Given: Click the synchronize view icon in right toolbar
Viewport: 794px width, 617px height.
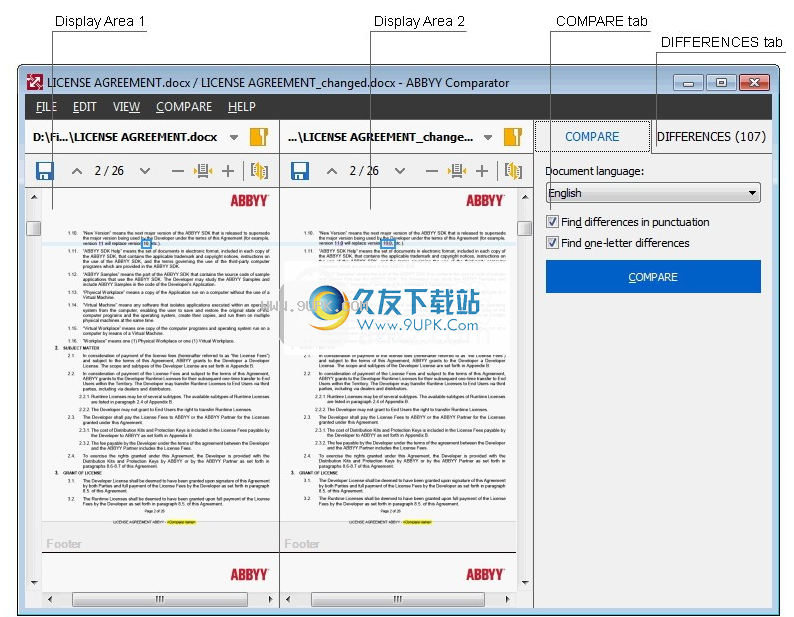Looking at the screenshot, I should [513, 171].
